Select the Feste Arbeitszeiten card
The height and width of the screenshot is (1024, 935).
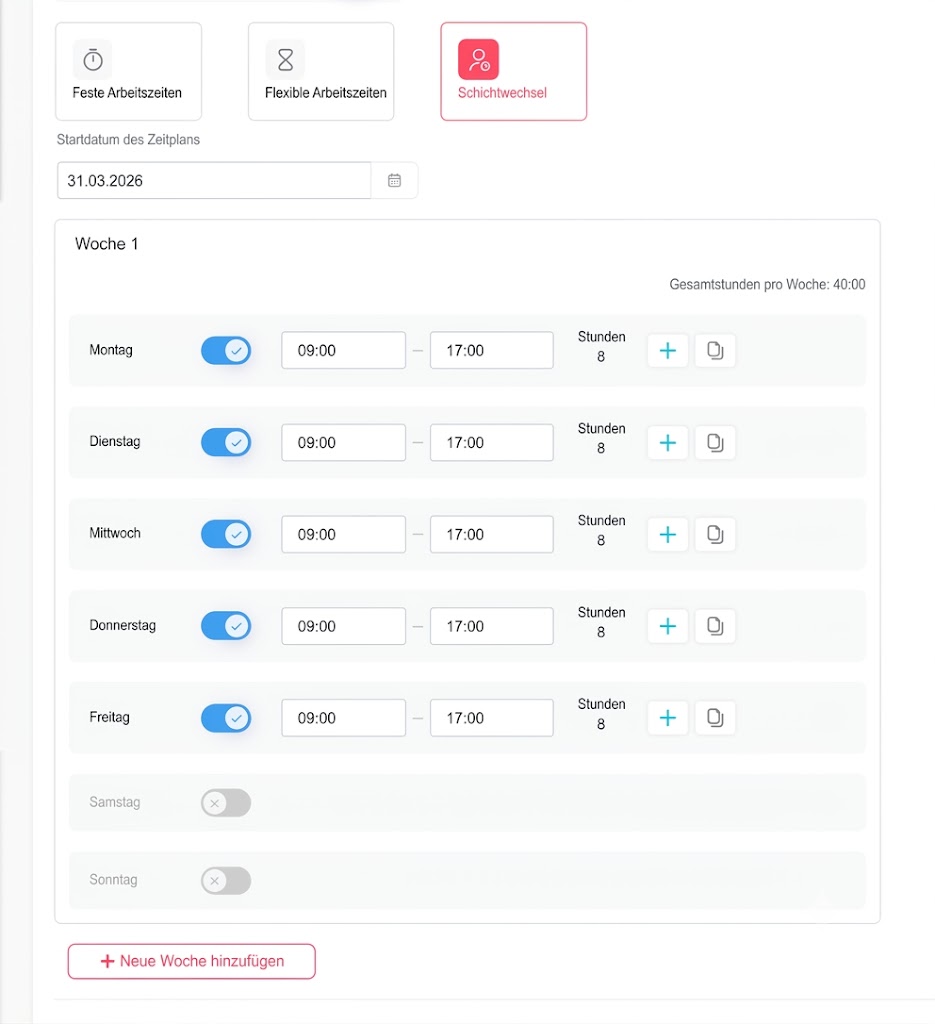129,71
